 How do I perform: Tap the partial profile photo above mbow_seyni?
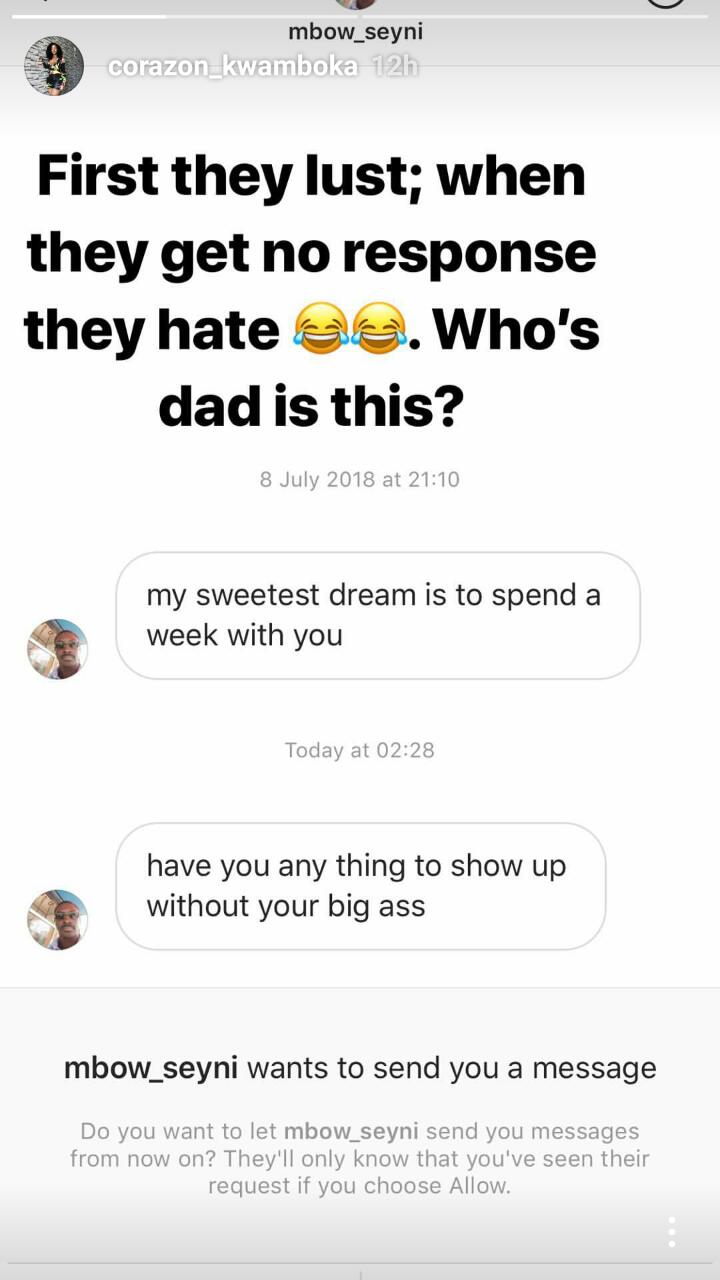(x=355, y=5)
